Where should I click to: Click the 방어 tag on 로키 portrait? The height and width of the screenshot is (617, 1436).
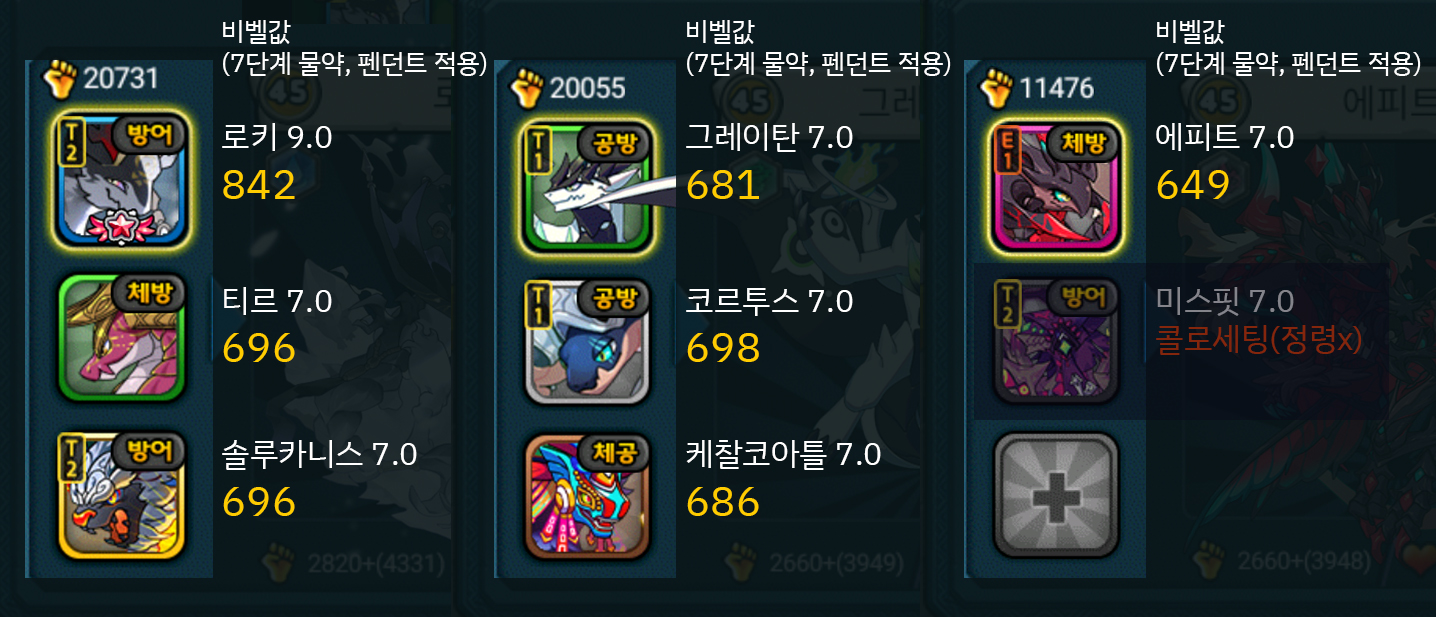tap(150, 133)
